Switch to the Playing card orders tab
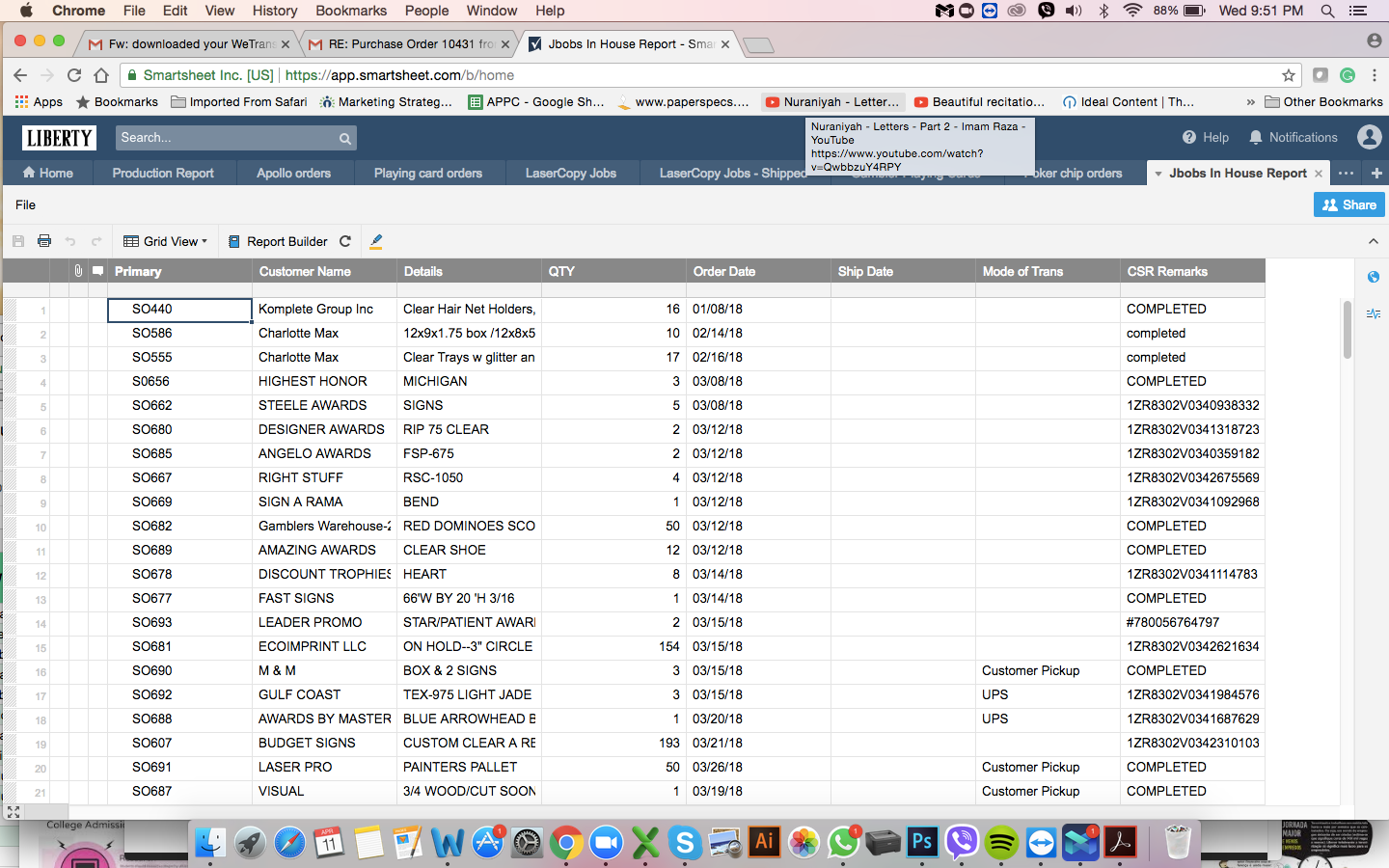 tap(428, 173)
